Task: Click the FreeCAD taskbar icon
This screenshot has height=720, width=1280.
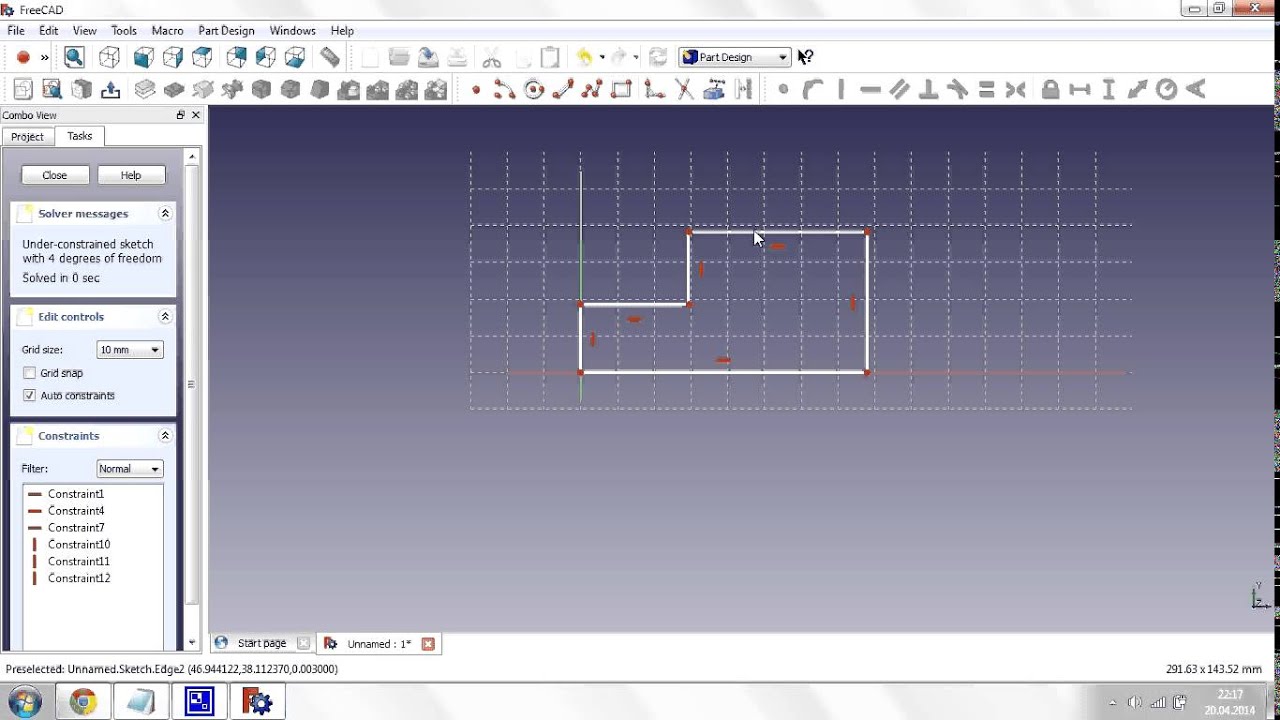Action: tap(257, 702)
